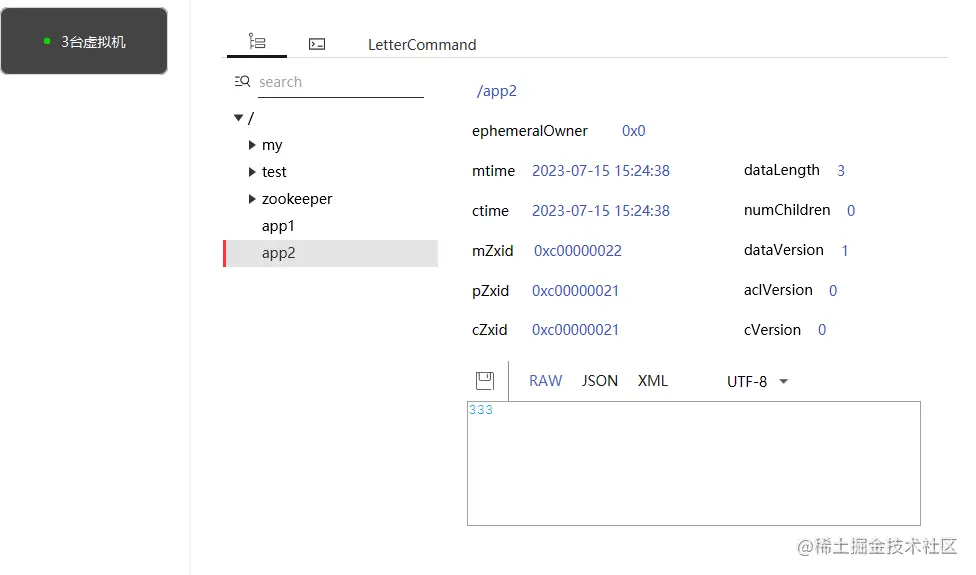This screenshot has height=575, width=976.
Task: Click the dataLength value 3
Action: [x=841, y=171]
